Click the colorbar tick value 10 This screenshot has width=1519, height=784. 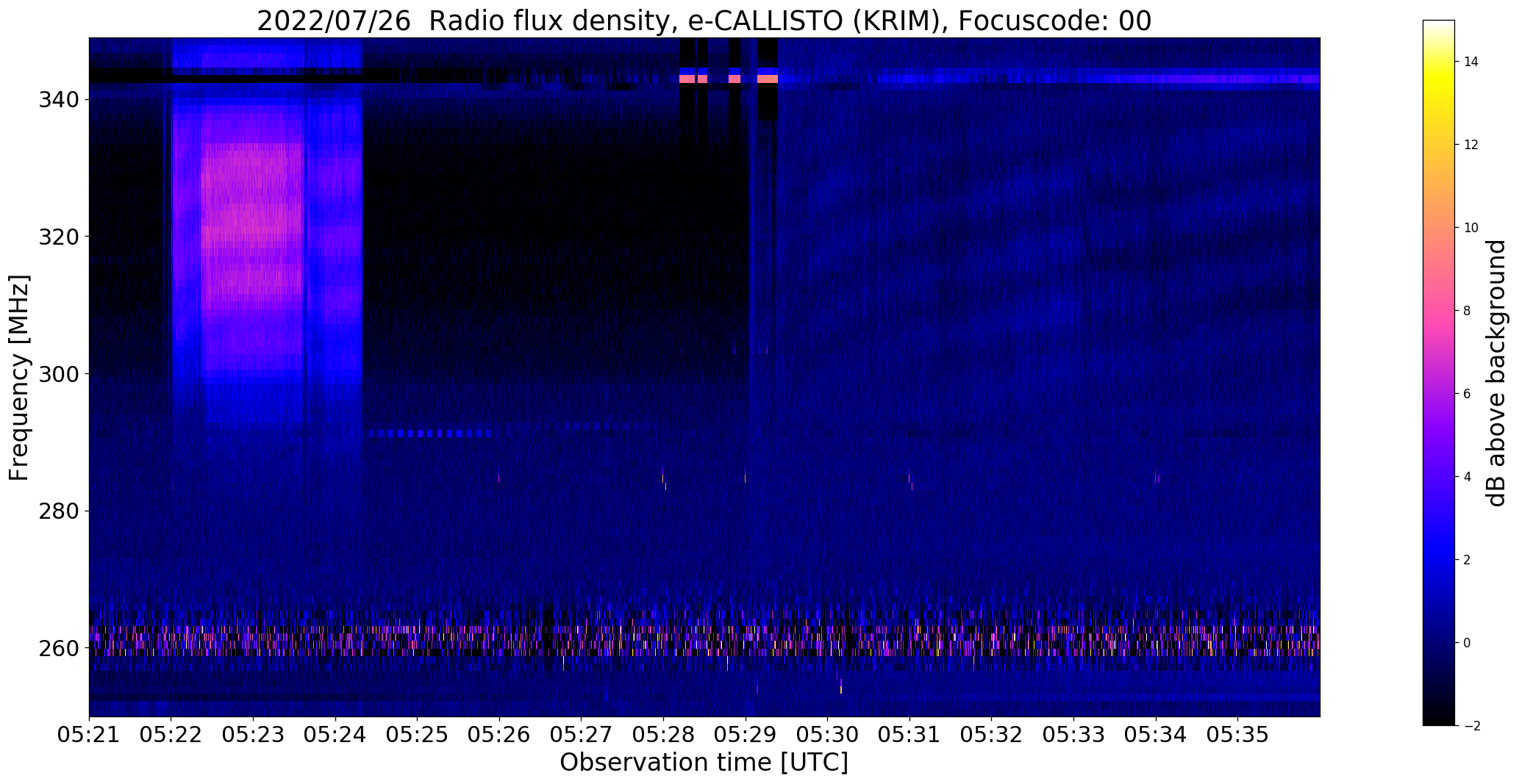pyautogui.click(x=1471, y=228)
